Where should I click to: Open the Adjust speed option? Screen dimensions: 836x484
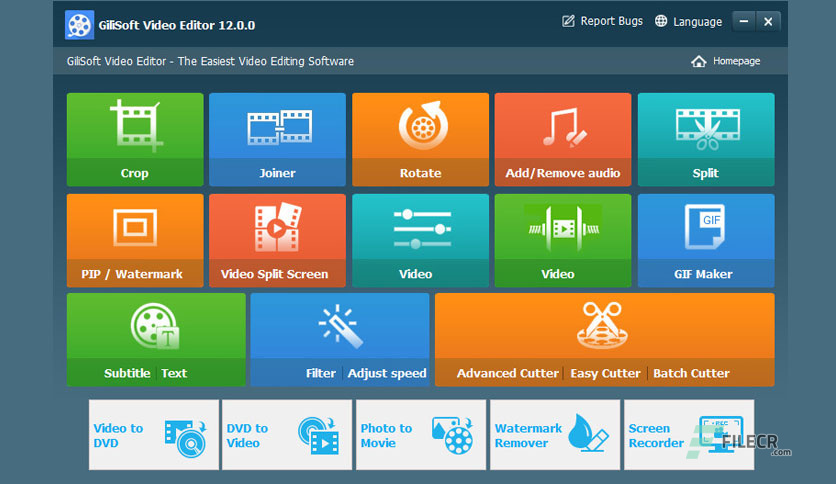387,374
